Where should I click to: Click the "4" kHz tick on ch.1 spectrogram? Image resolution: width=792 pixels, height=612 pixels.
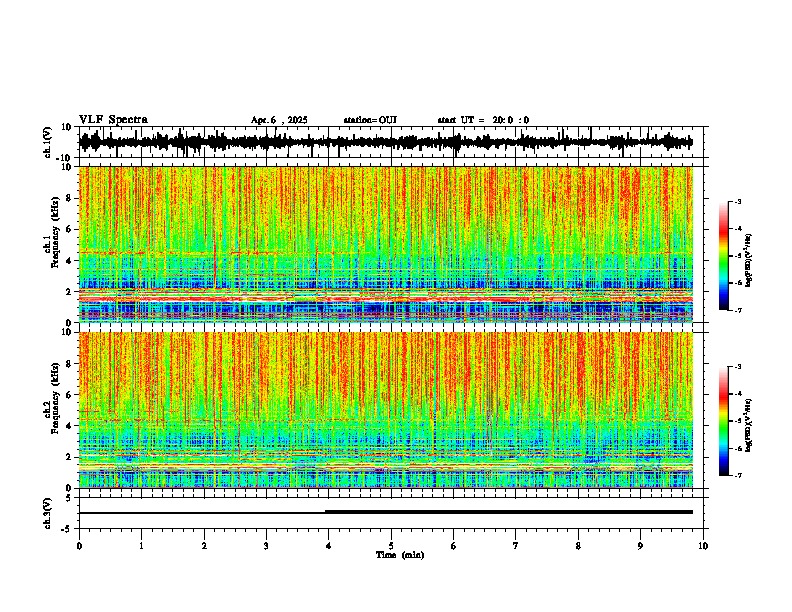[x=70, y=261]
